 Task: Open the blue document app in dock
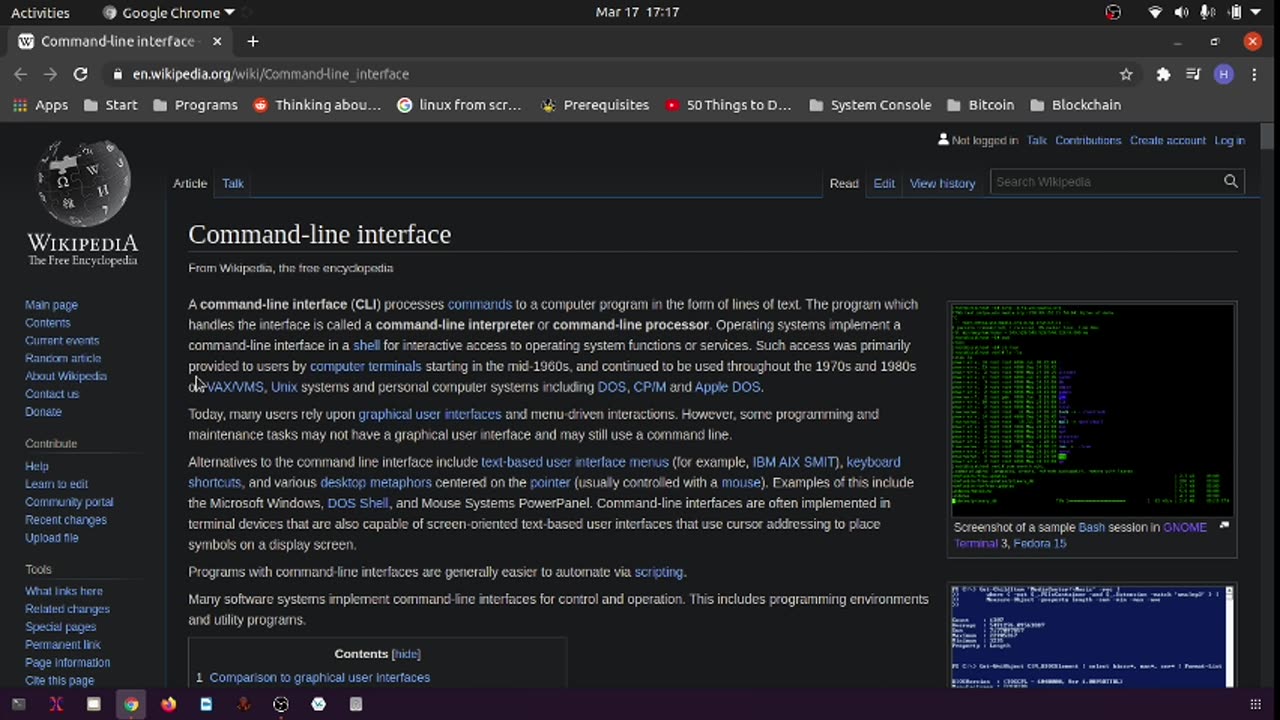click(x=206, y=704)
